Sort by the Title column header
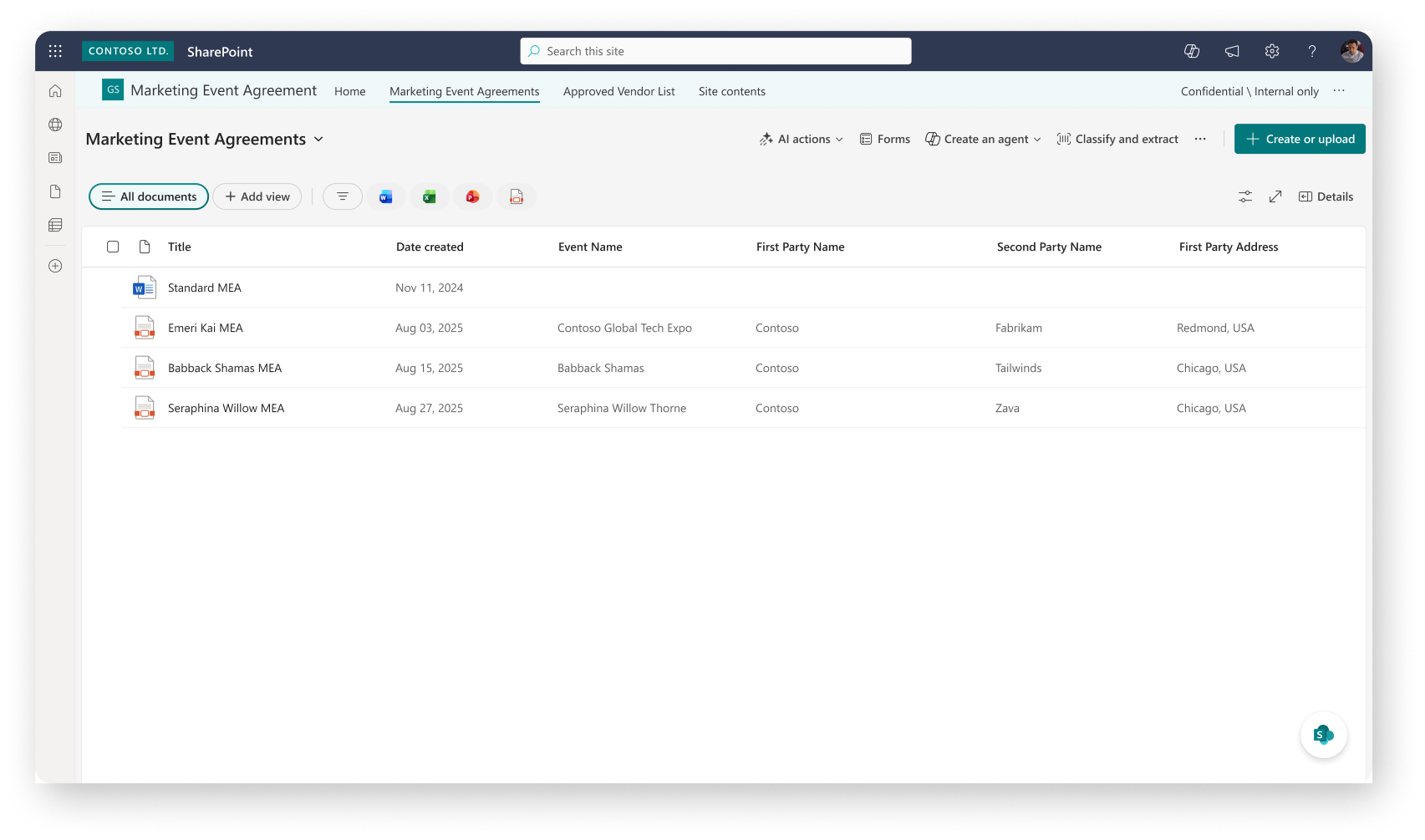Screen dimensions: 1425x840 click(180, 247)
